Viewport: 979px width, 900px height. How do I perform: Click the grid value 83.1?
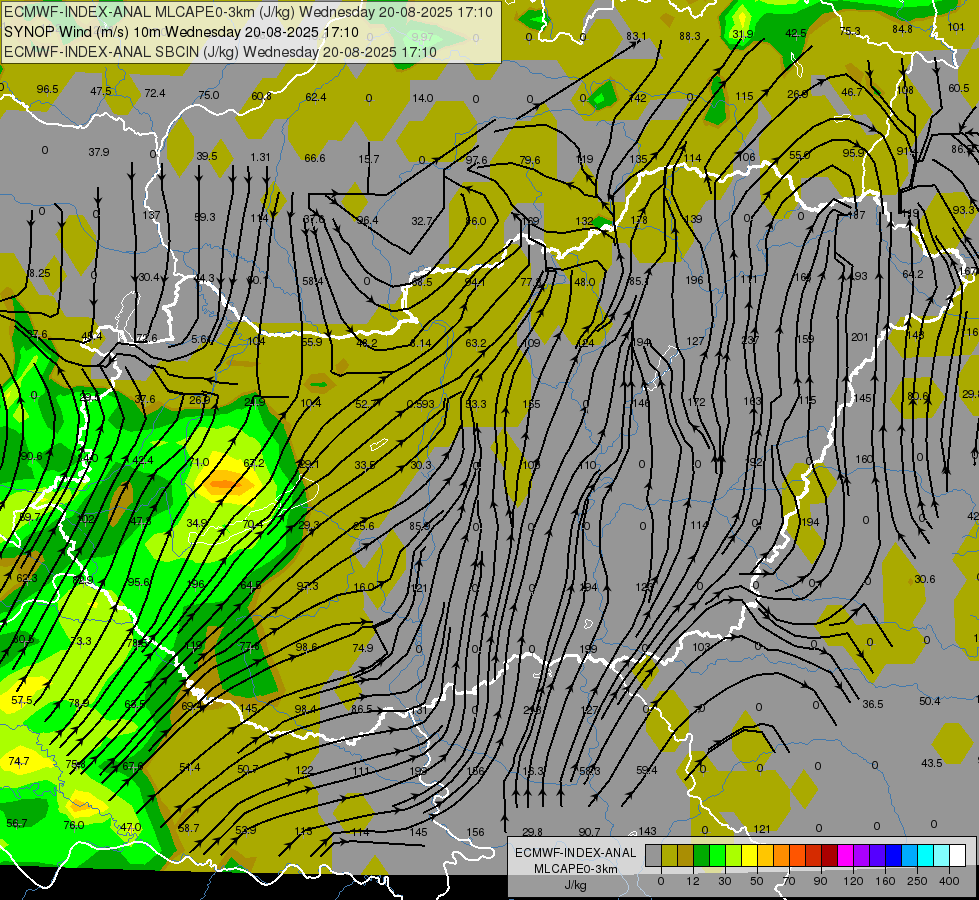636,36
